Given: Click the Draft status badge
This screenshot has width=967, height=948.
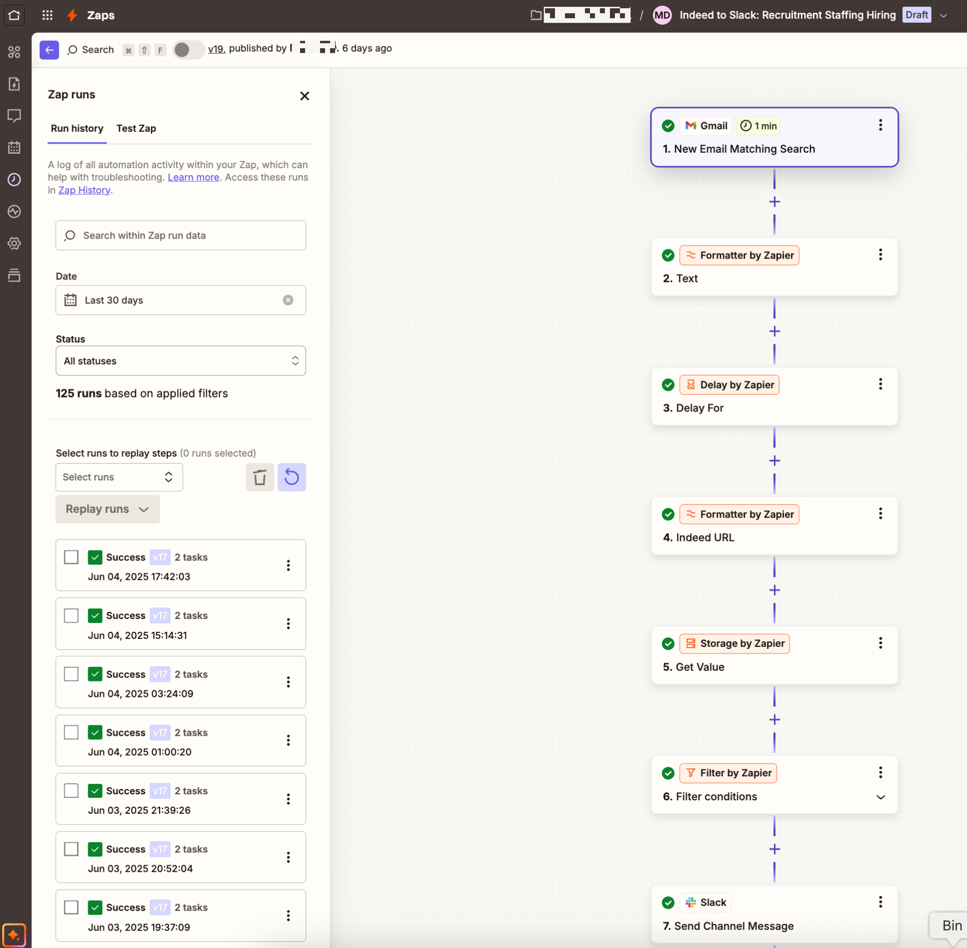Looking at the screenshot, I should [x=916, y=15].
